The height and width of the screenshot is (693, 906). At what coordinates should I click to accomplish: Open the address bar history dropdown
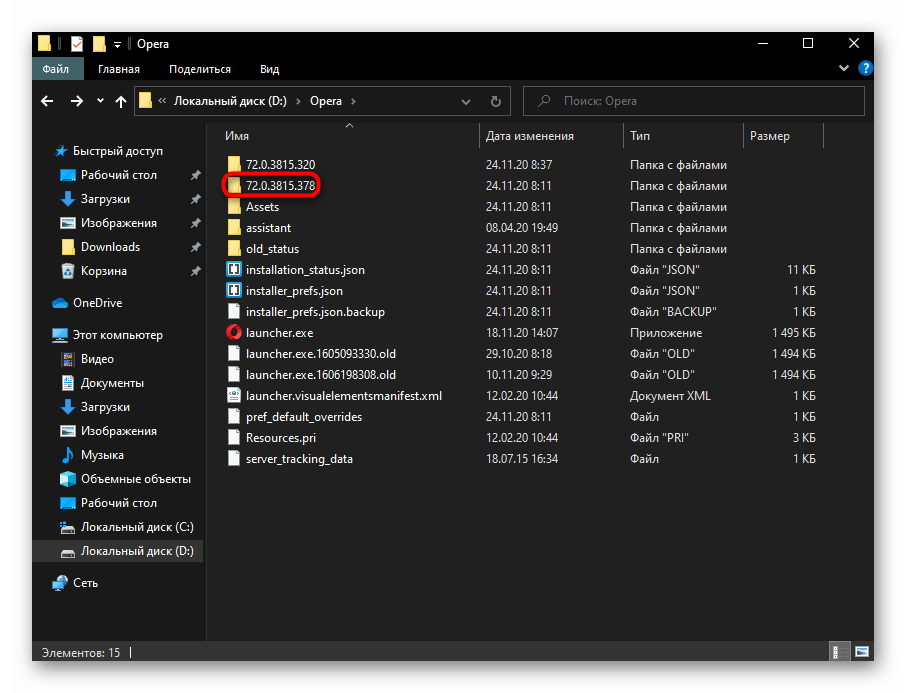click(466, 101)
